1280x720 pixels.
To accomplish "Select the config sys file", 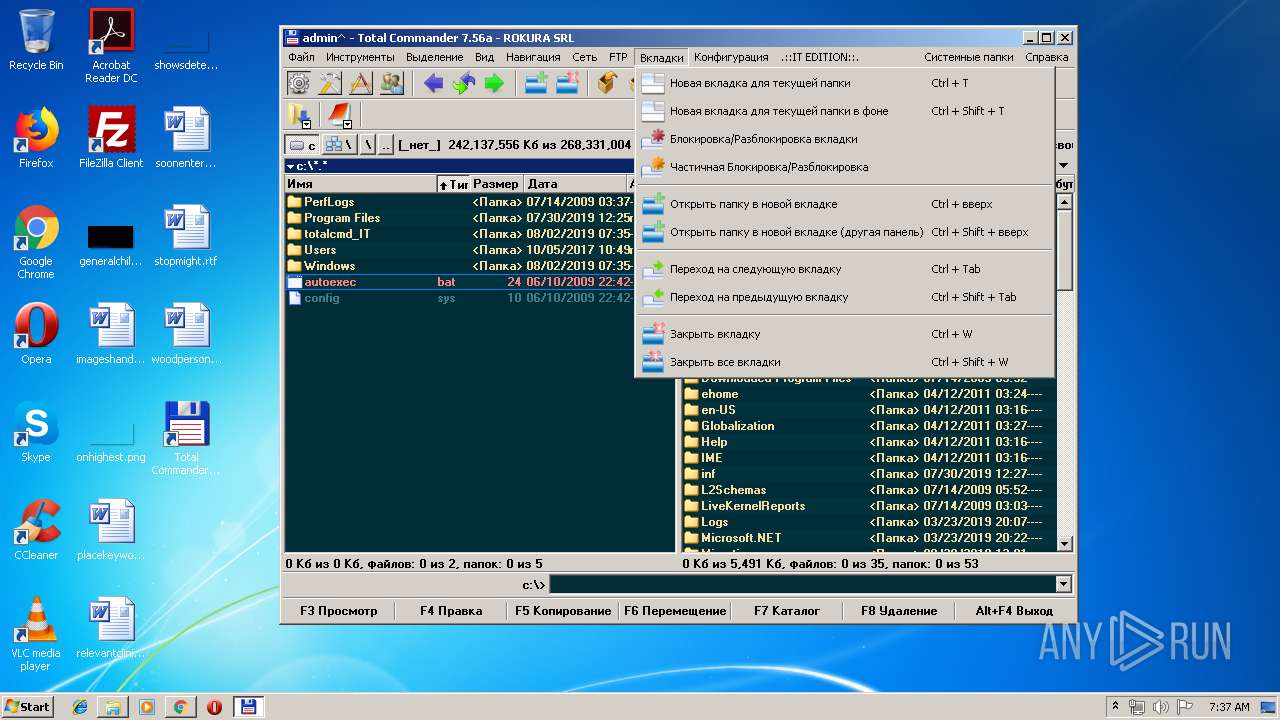I will coord(460,298).
